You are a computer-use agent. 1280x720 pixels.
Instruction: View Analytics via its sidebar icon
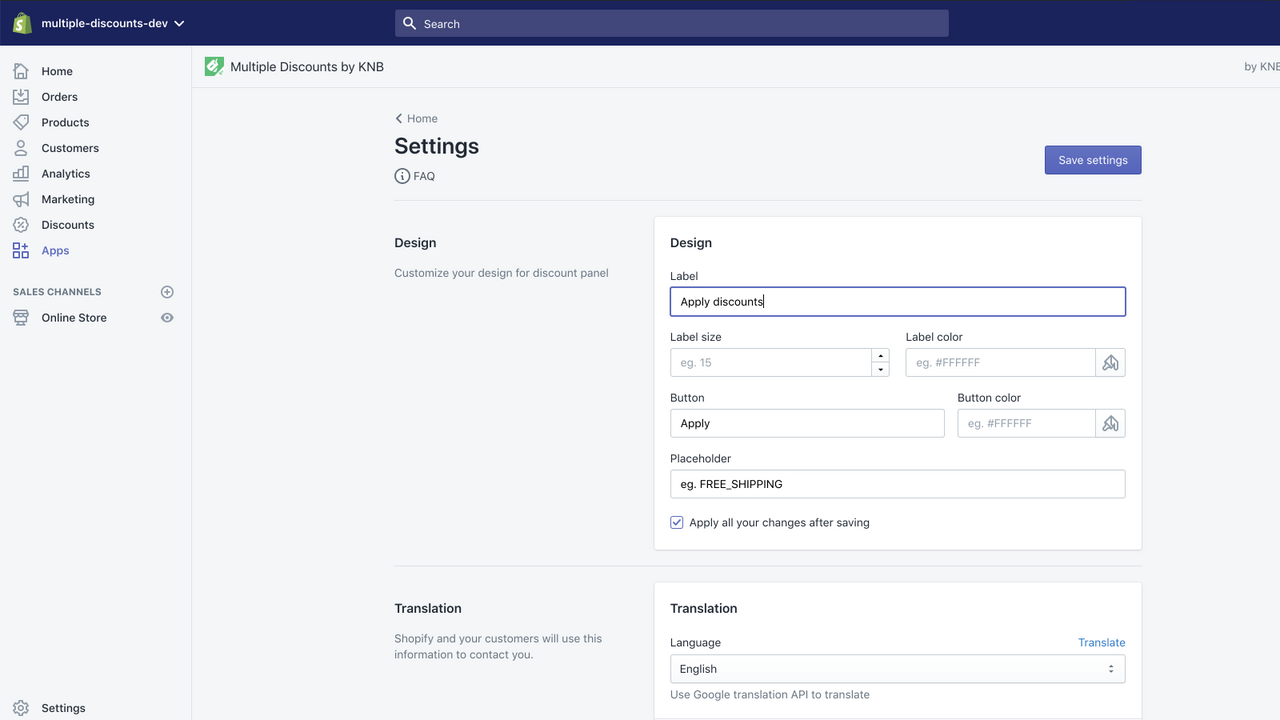tap(22, 173)
